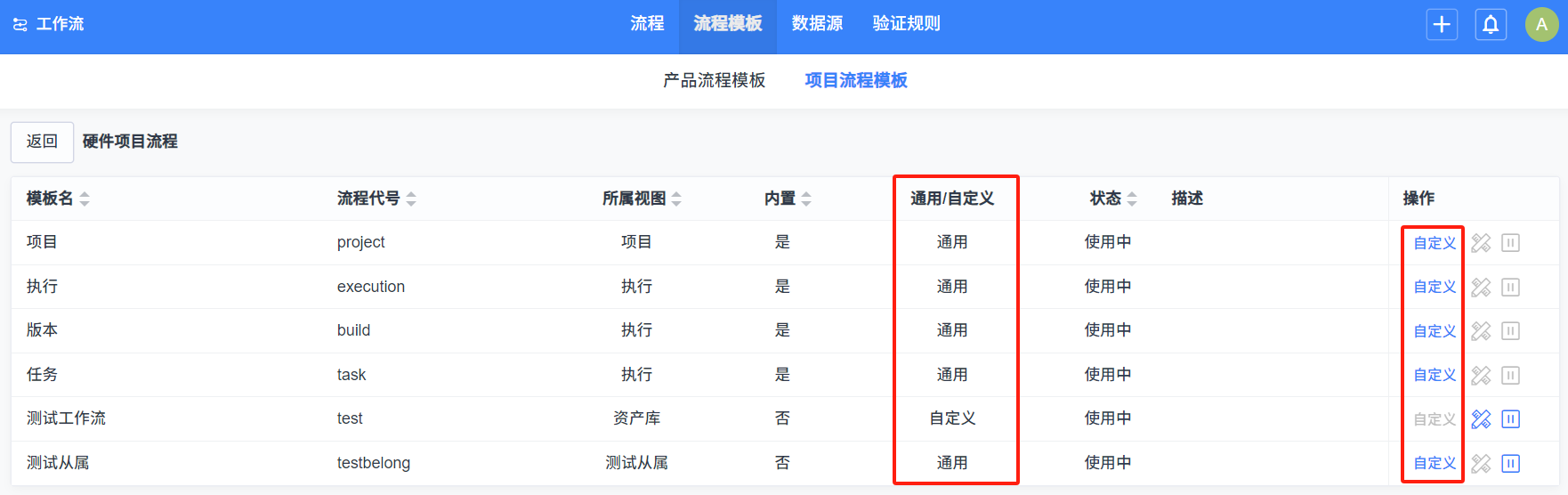Click design icon in 项目 row
Image resolution: width=1568 pixels, height=495 pixels.
(x=1481, y=243)
